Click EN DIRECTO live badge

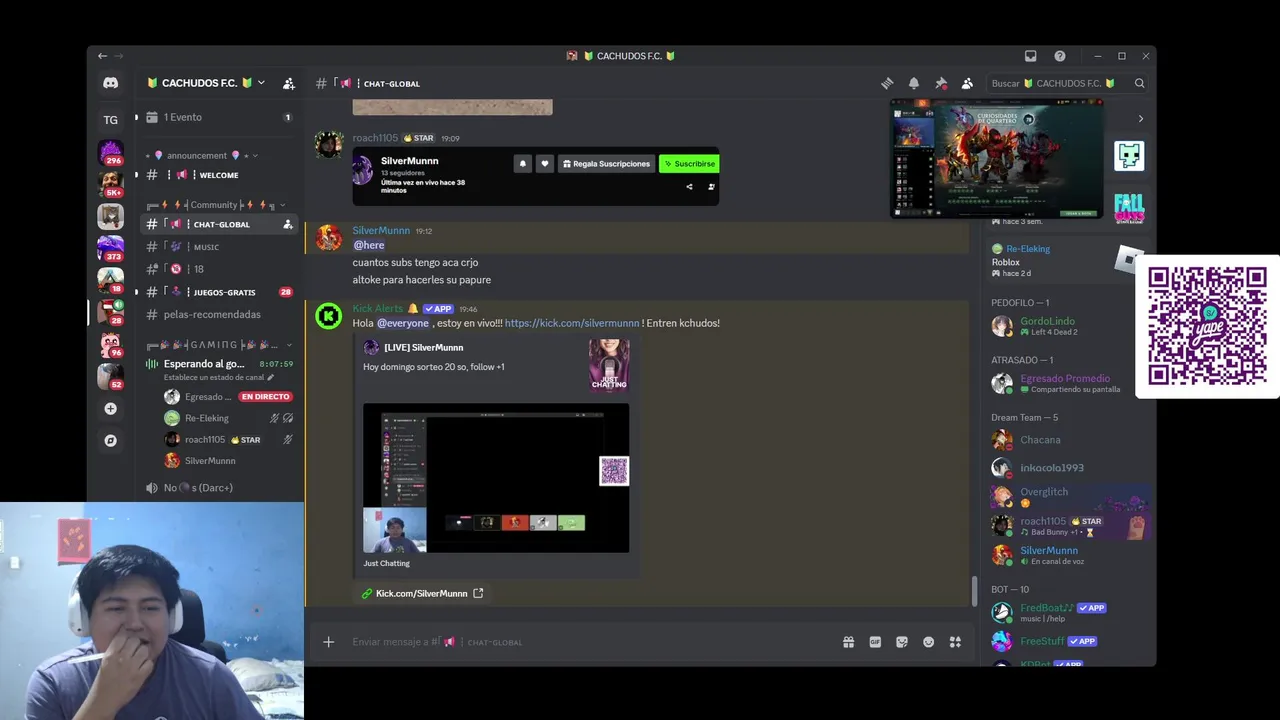[265, 397]
